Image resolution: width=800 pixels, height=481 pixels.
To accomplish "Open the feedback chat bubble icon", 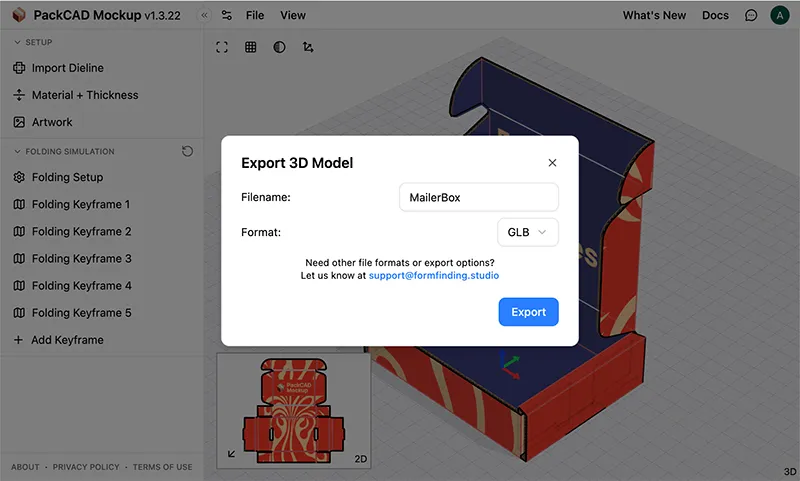I will 751,15.
